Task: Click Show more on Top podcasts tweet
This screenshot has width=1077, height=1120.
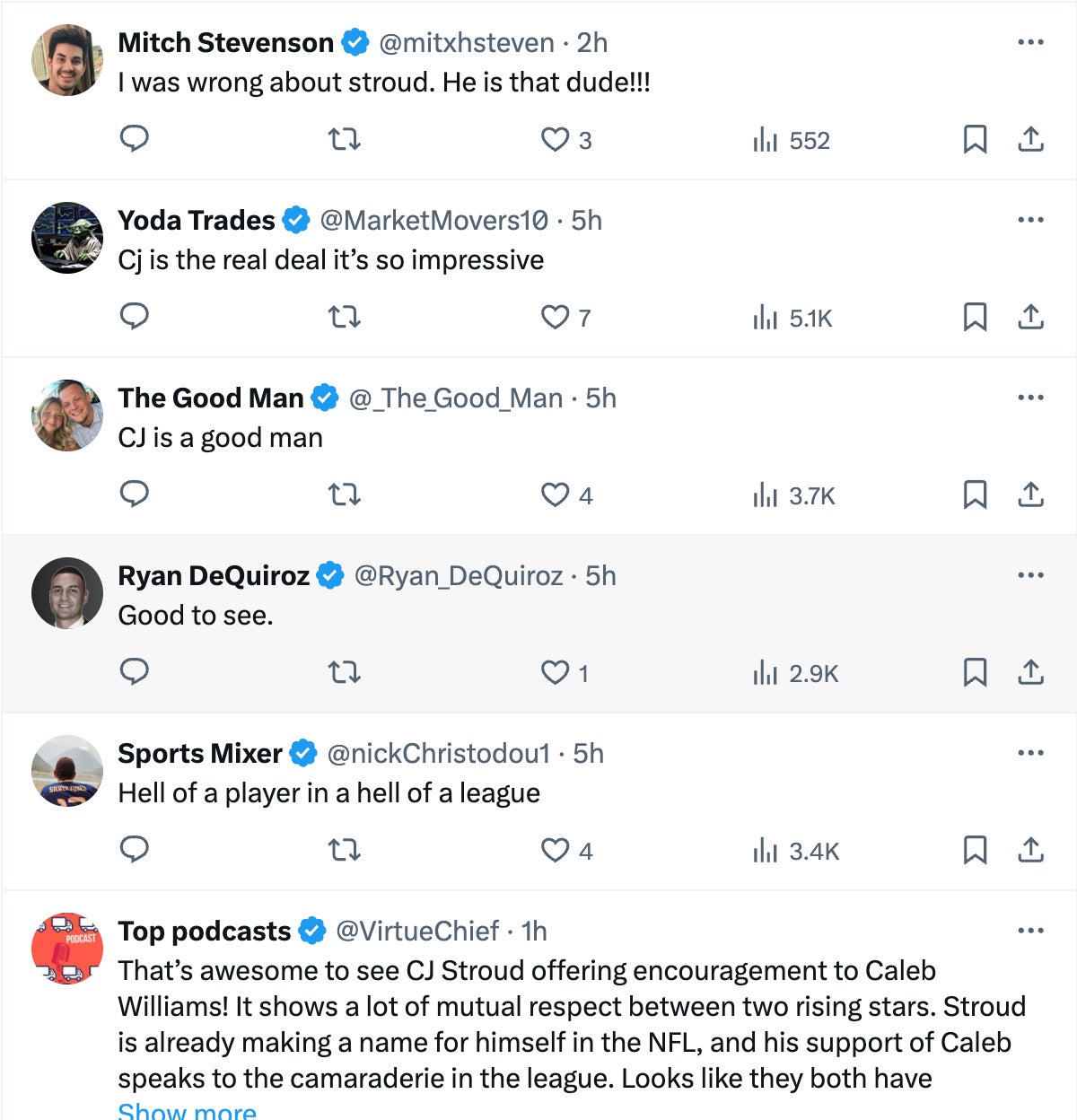Action: coord(187,1111)
